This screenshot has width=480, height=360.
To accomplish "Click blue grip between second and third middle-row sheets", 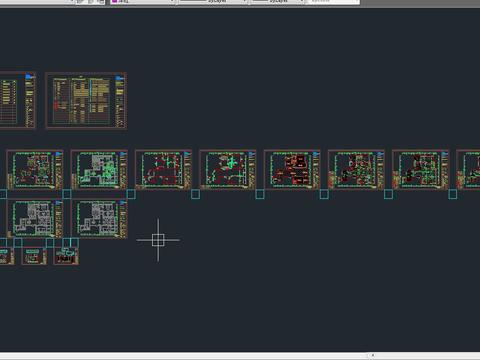I will [x=131, y=194].
